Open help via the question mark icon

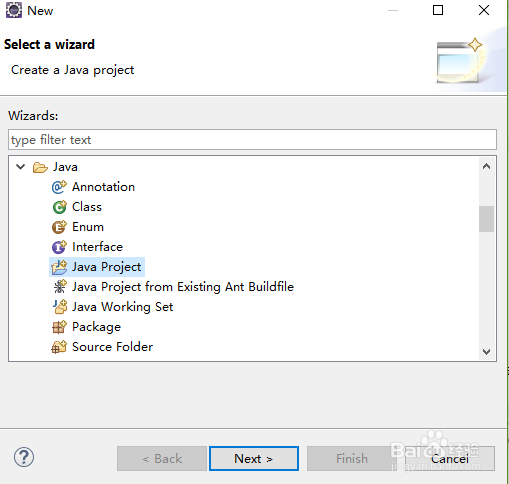tap(24, 457)
